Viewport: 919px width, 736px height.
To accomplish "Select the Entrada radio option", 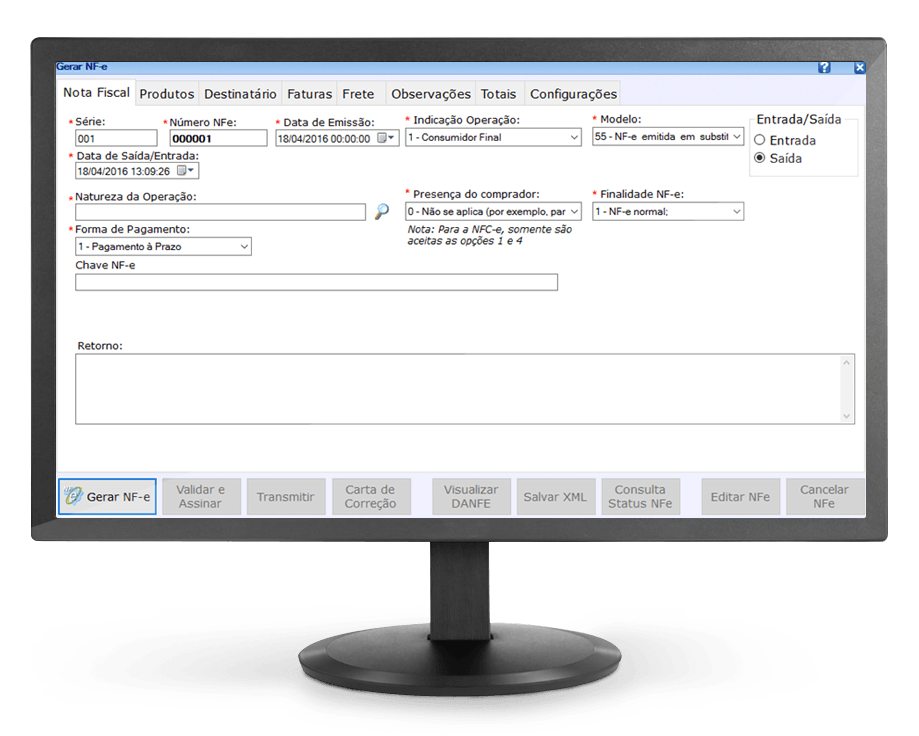I will coord(760,140).
